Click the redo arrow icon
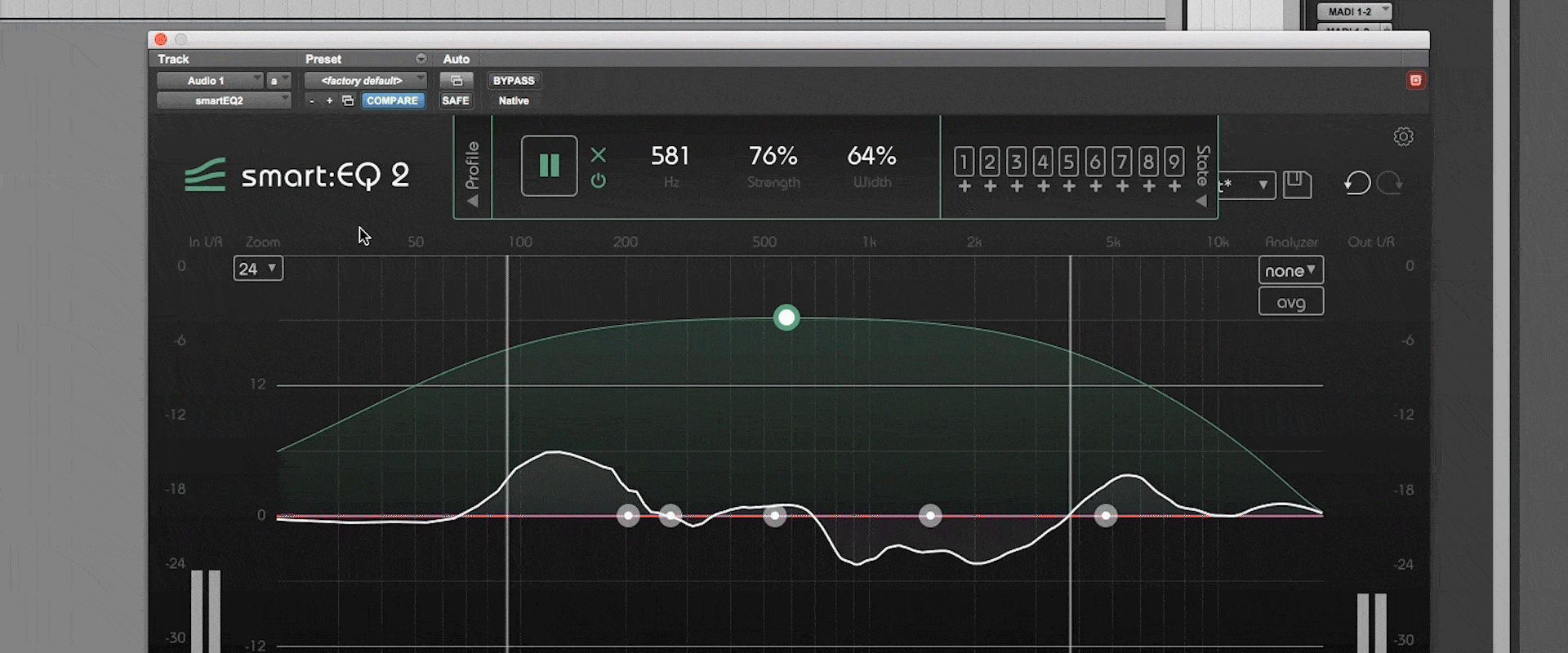This screenshot has width=1568, height=653. click(1390, 183)
